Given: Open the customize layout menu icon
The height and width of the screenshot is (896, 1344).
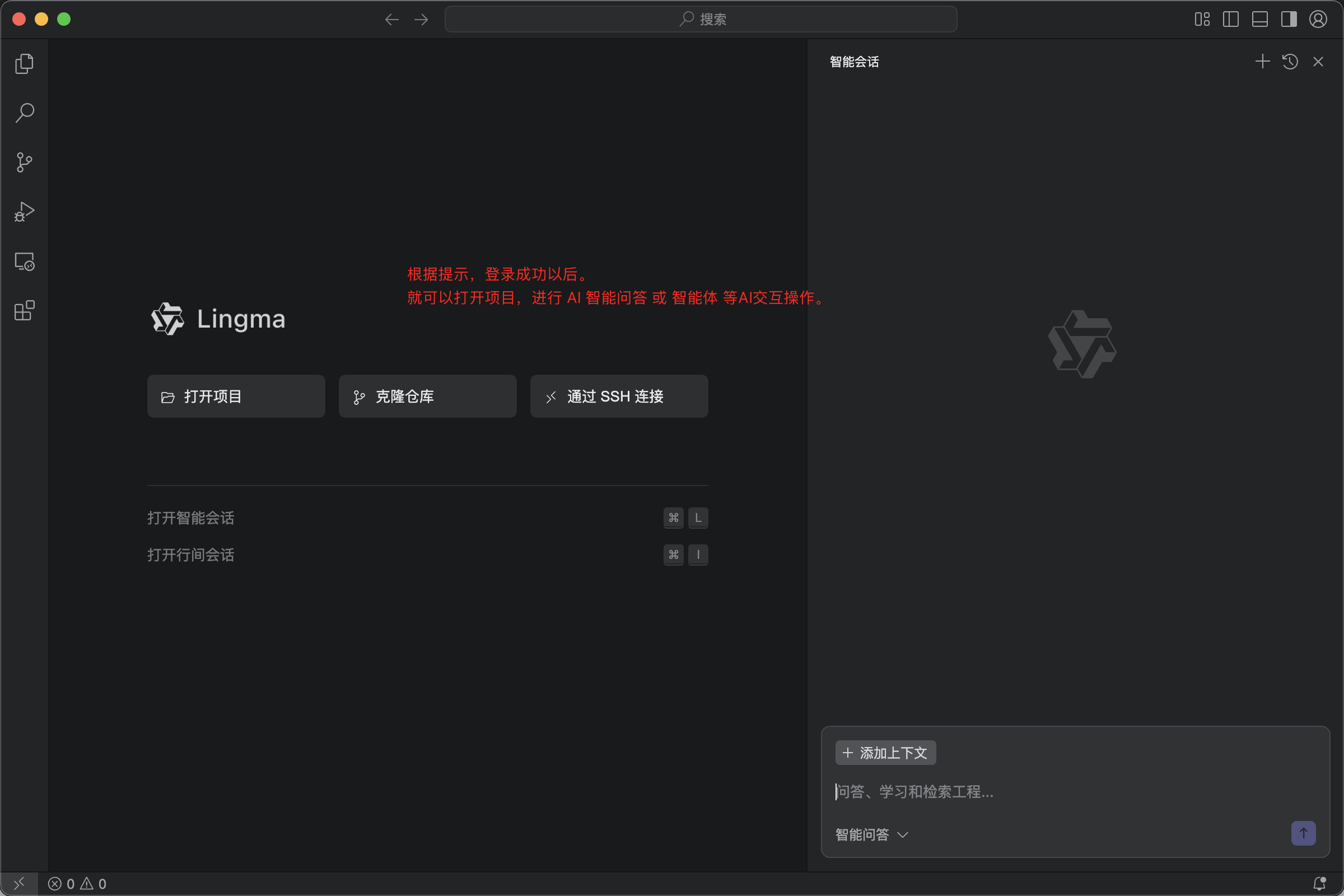Looking at the screenshot, I should tap(1202, 20).
